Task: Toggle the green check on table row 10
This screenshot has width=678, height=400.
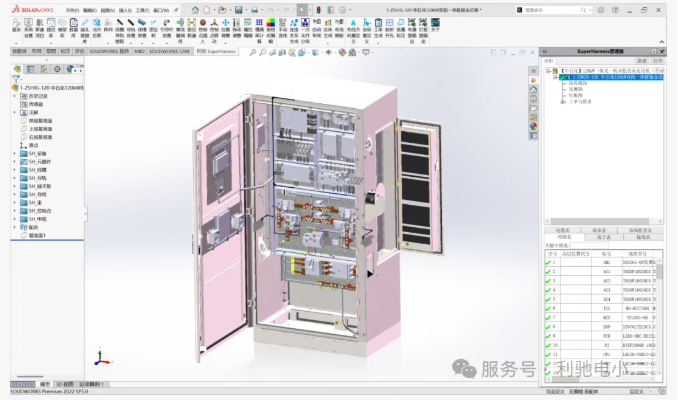Action: coord(548,345)
